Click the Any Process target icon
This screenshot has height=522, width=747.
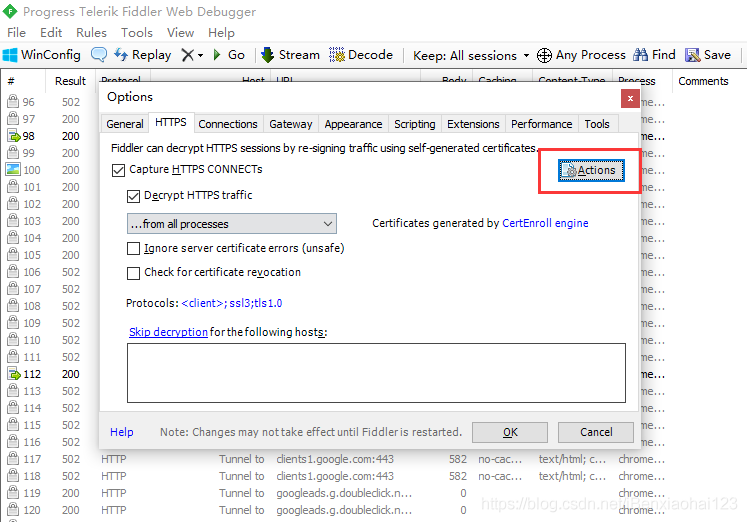pos(544,55)
